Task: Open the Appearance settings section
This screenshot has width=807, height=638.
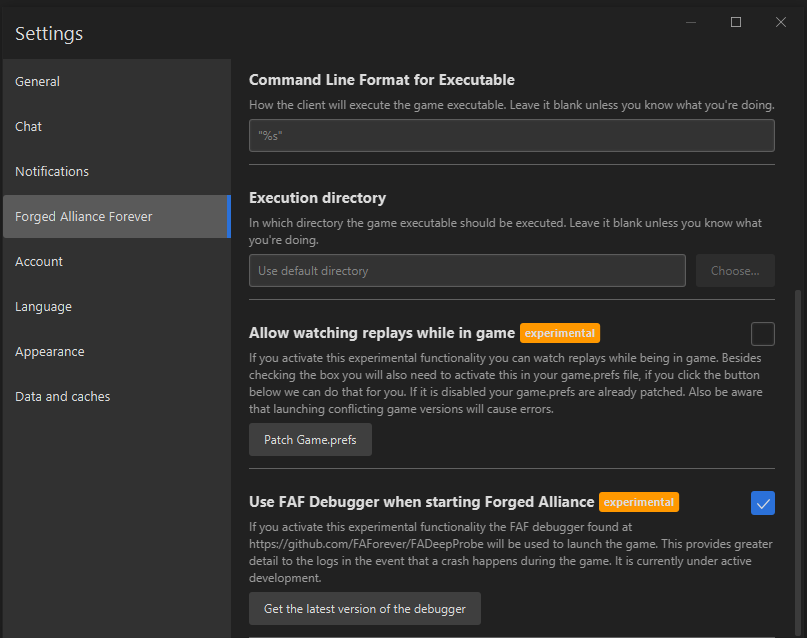Action: point(117,351)
